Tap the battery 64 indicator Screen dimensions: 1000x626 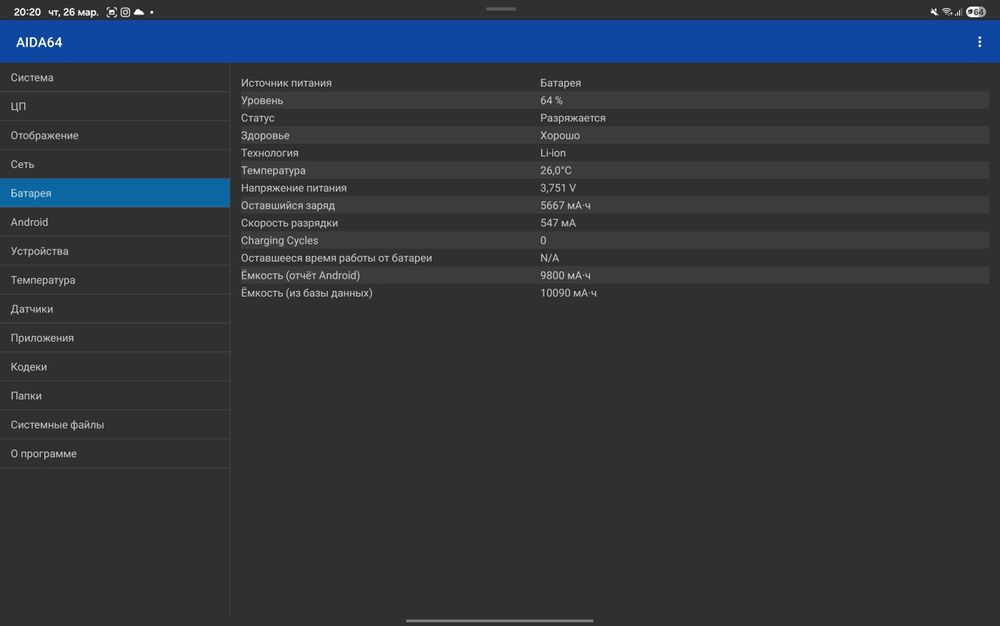[976, 11]
